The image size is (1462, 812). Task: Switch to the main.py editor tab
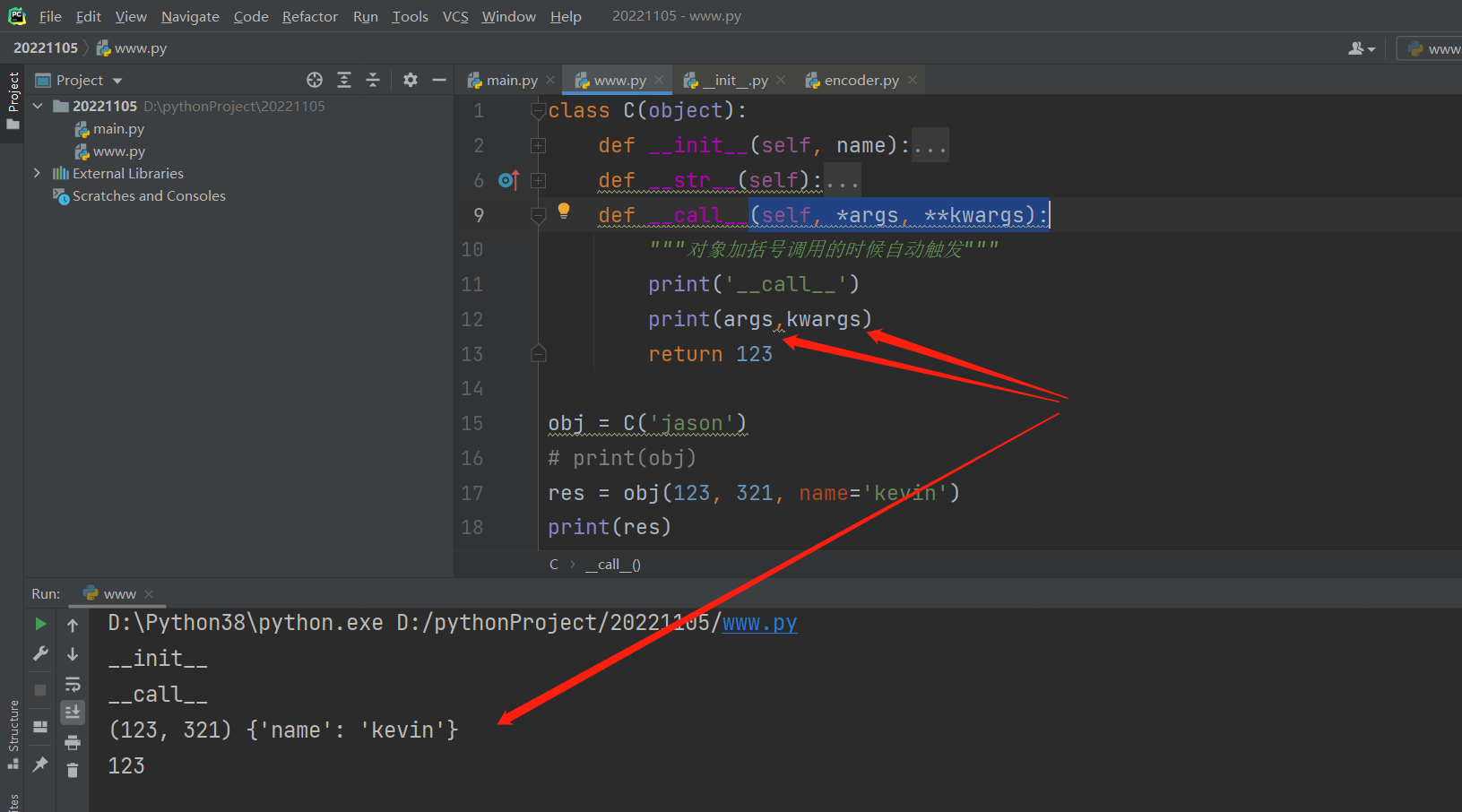(511, 81)
